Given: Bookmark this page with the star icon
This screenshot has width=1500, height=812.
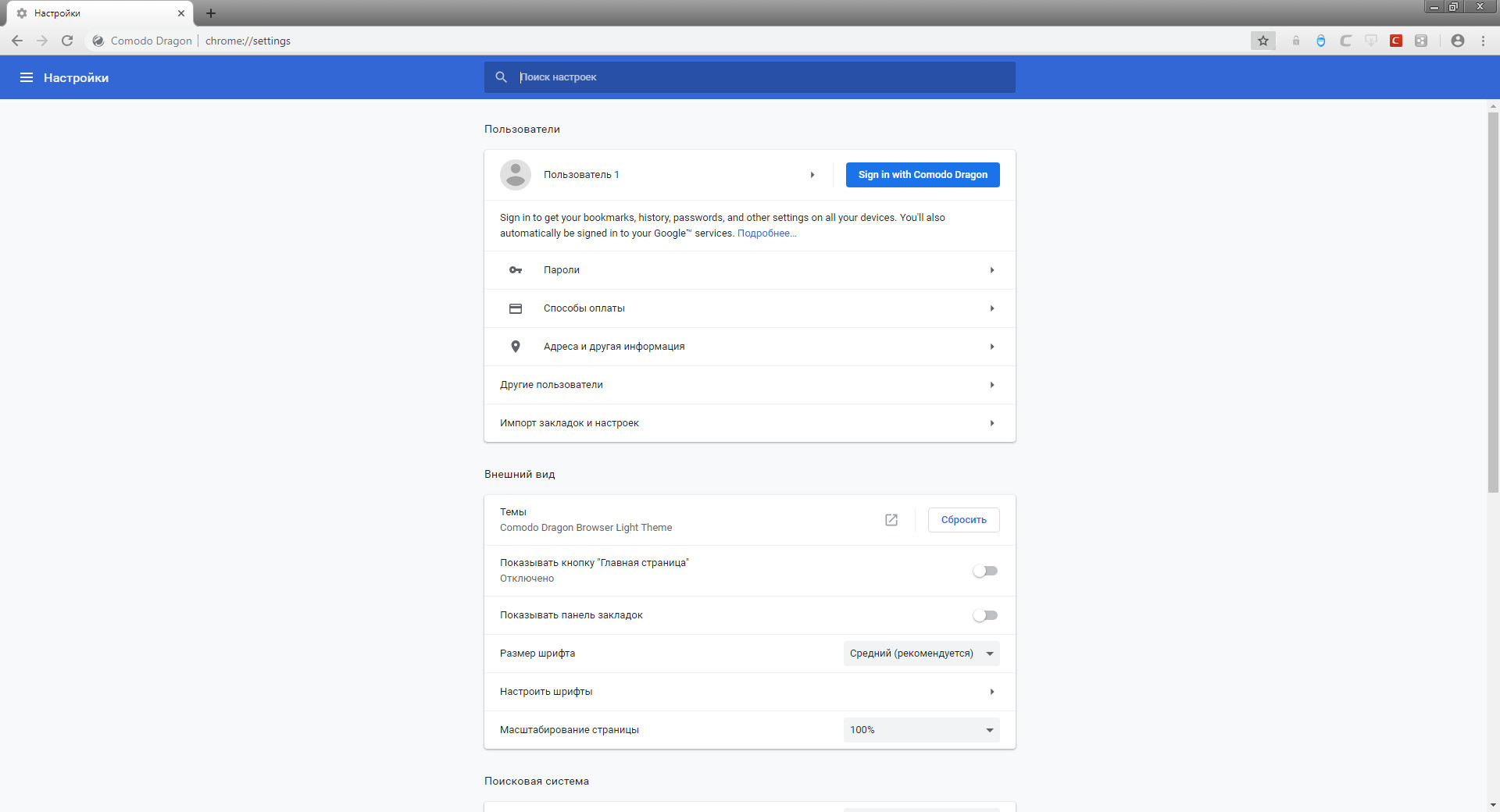Looking at the screenshot, I should (x=1263, y=41).
